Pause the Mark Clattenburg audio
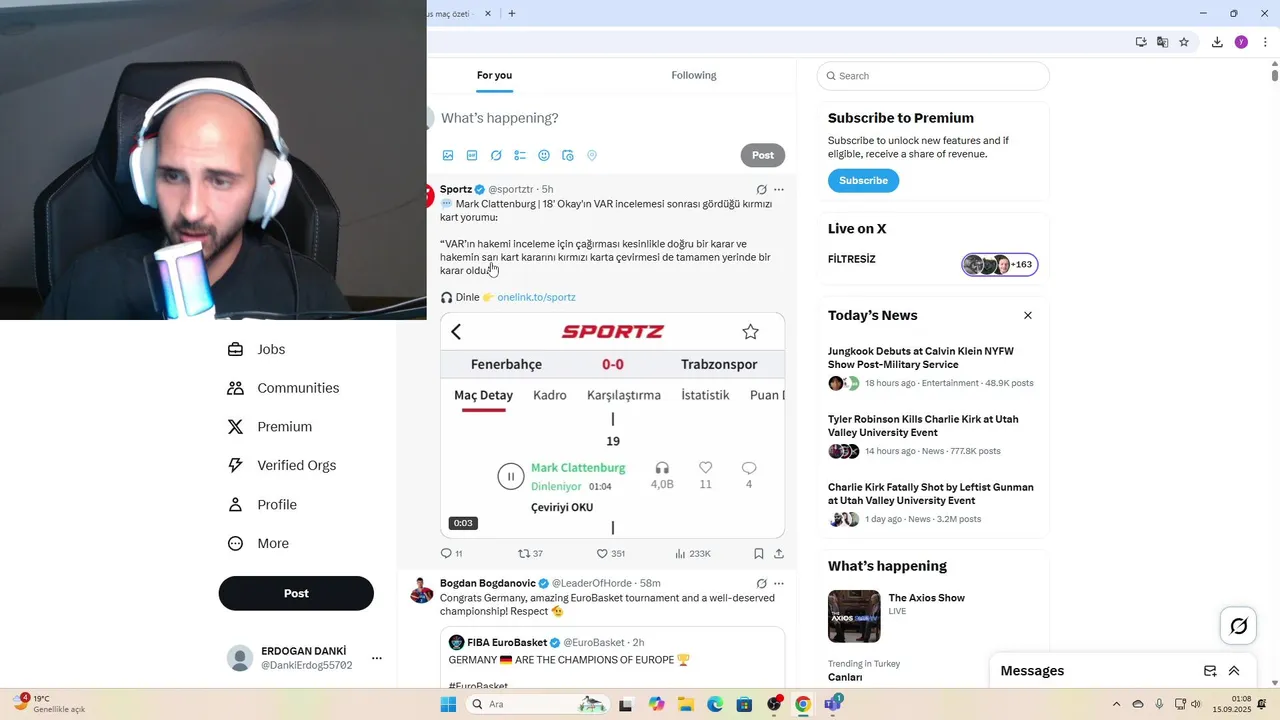This screenshot has height=720, width=1280. [x=511, y=476]
